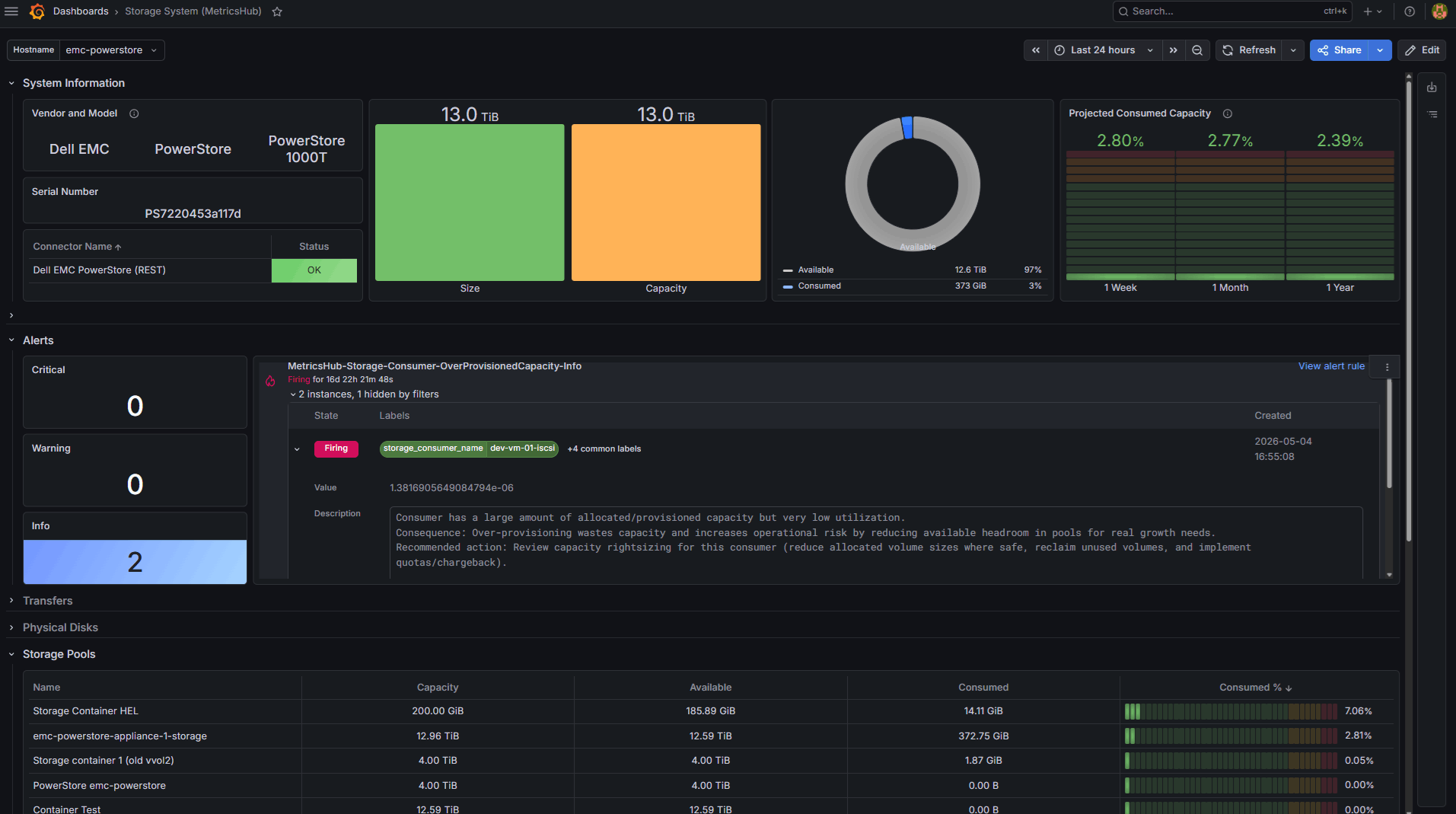Collapse the System Information section

pos(11,83)
